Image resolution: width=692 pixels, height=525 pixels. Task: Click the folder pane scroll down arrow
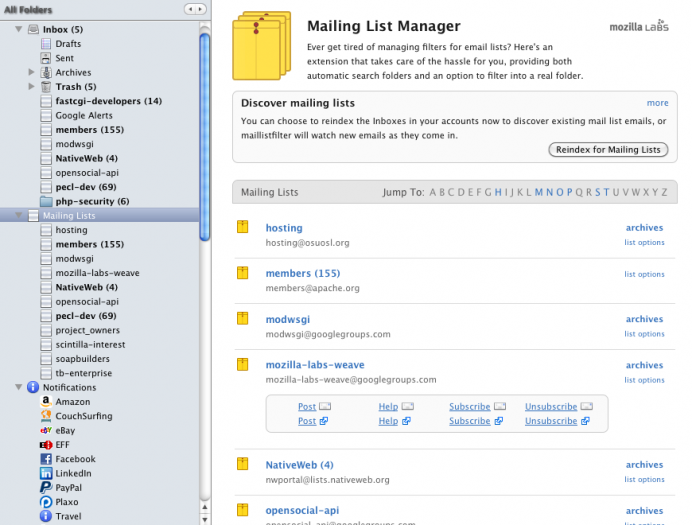(x=204, y=519)
